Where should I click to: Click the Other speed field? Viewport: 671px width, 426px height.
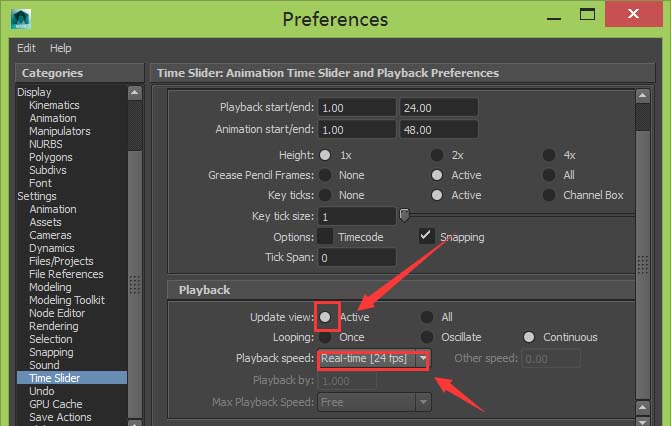(551, 359)
